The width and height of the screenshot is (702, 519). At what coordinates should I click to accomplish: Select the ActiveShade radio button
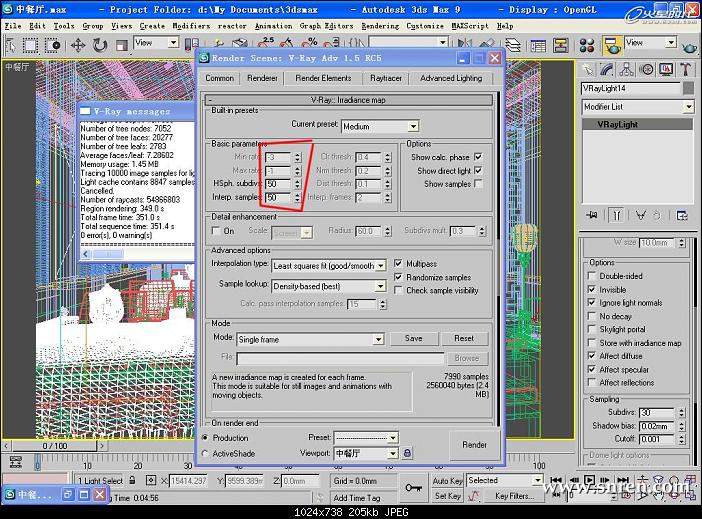(206, 453)
